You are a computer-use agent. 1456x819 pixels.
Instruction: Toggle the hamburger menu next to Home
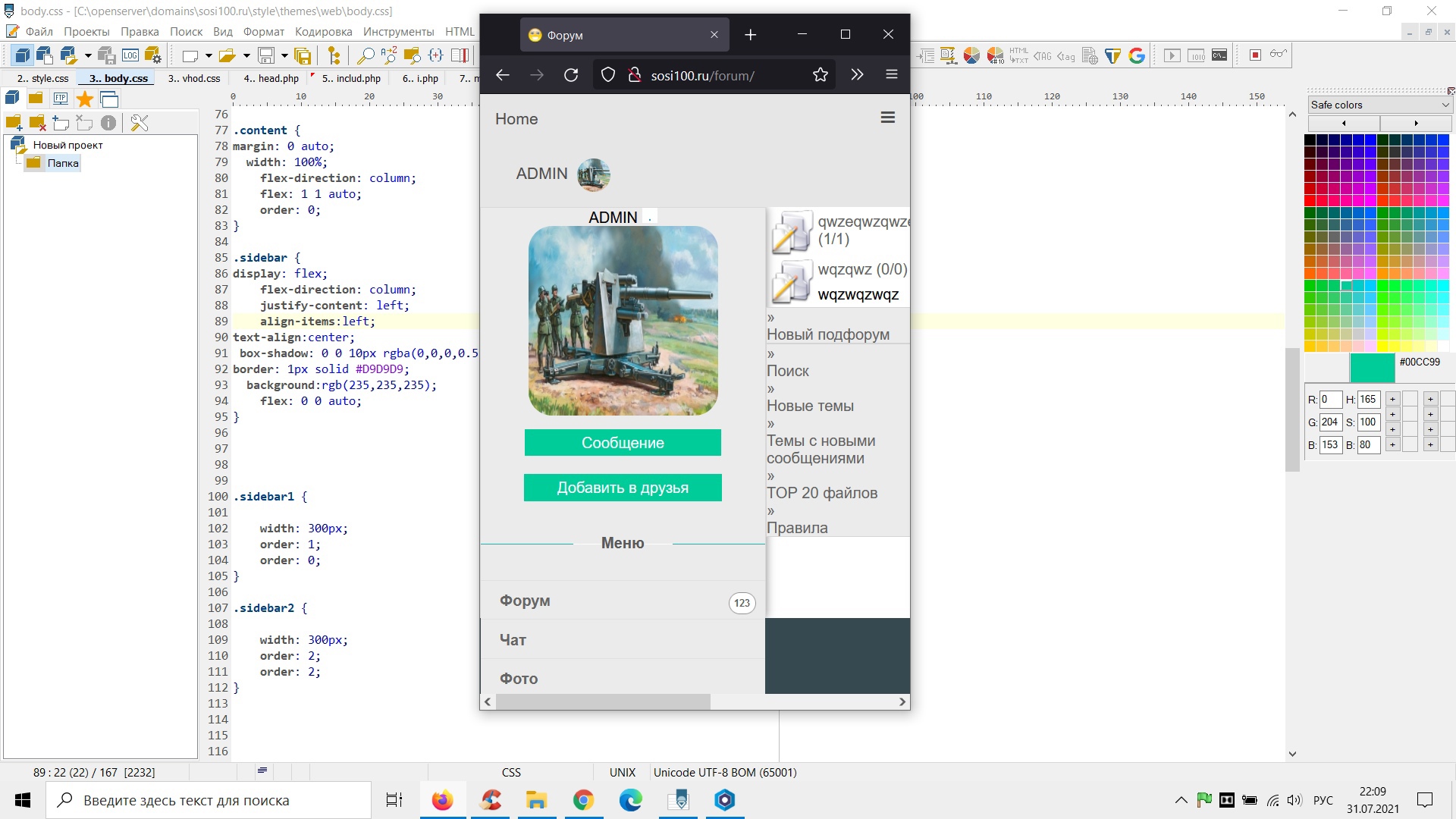[x=887, y=118]
